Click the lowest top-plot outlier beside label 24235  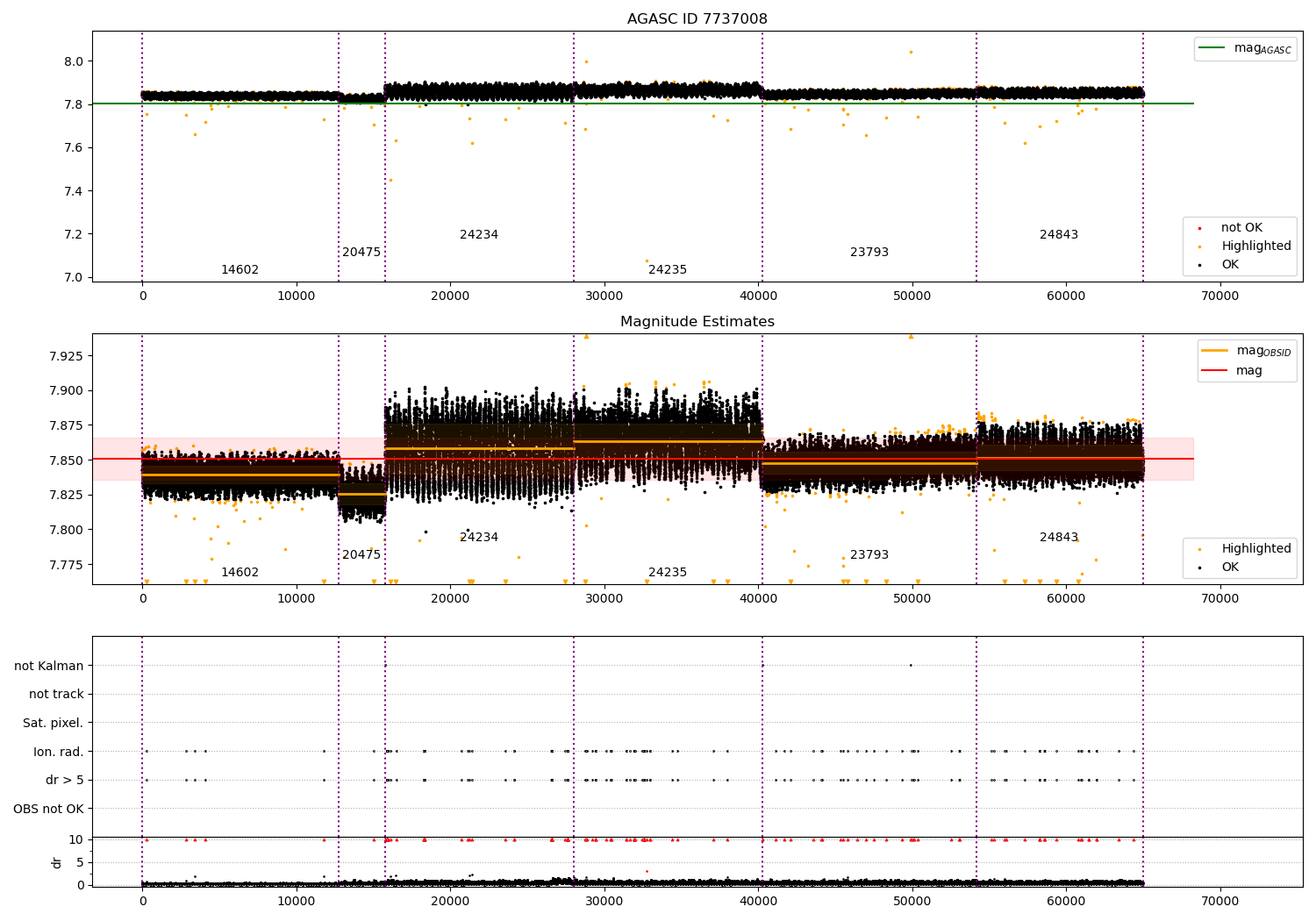coord(647,261)
